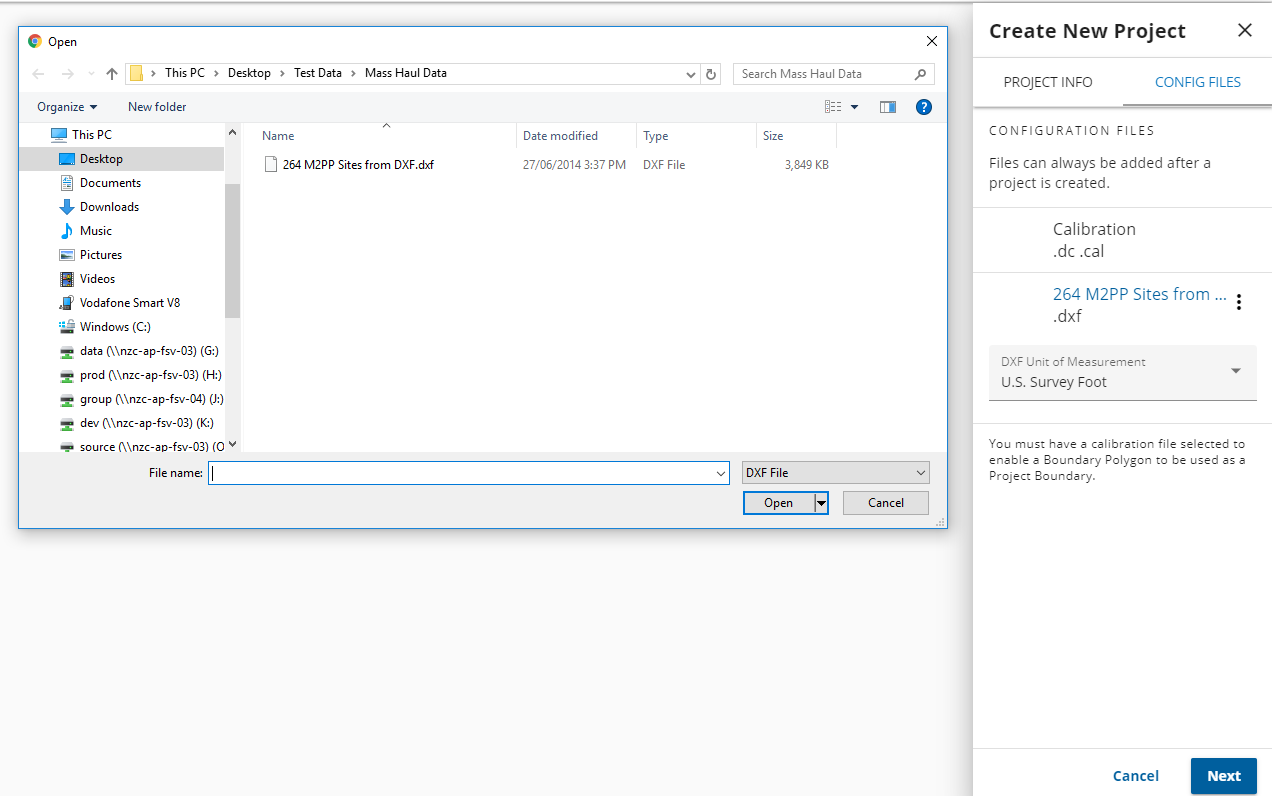Click the Next button
Viewport: 1272px width, 796px height.
tap(1223, 776)
